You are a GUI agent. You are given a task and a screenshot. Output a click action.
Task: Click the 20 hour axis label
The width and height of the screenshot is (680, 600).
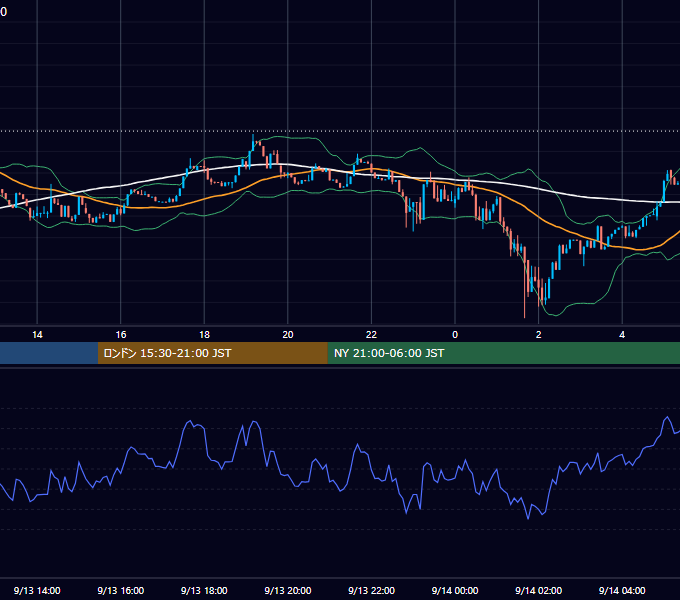point(288,335)
